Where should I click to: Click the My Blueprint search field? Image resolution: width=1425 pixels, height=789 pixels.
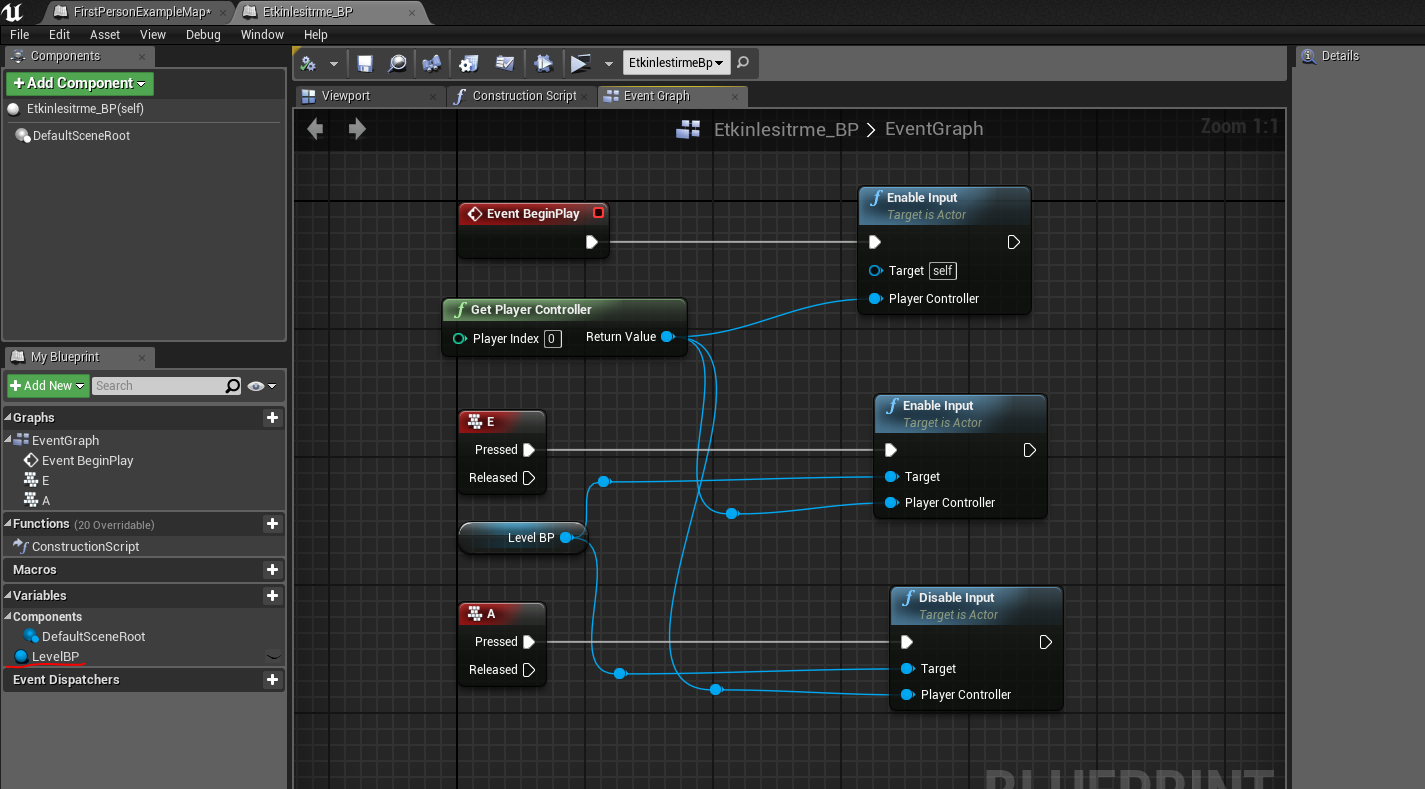click(167, 385)
